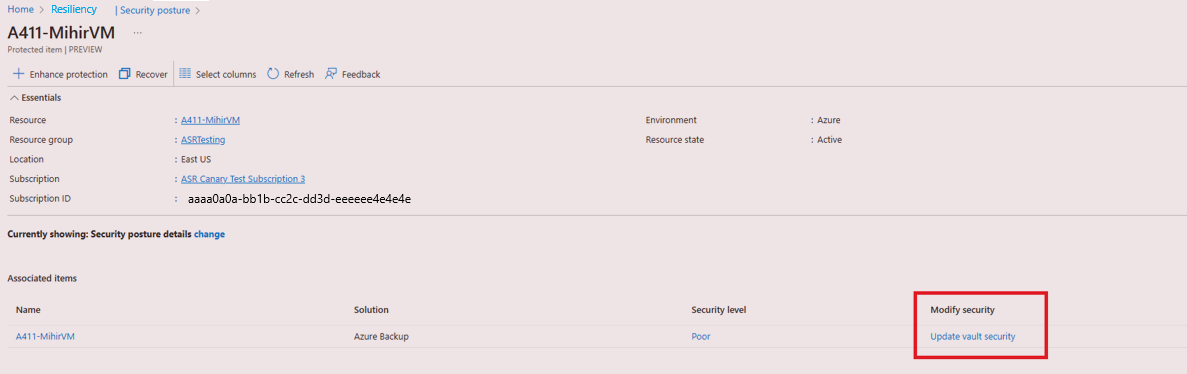
Task: Click the change link for current view
Action: [x=210, y=235]
